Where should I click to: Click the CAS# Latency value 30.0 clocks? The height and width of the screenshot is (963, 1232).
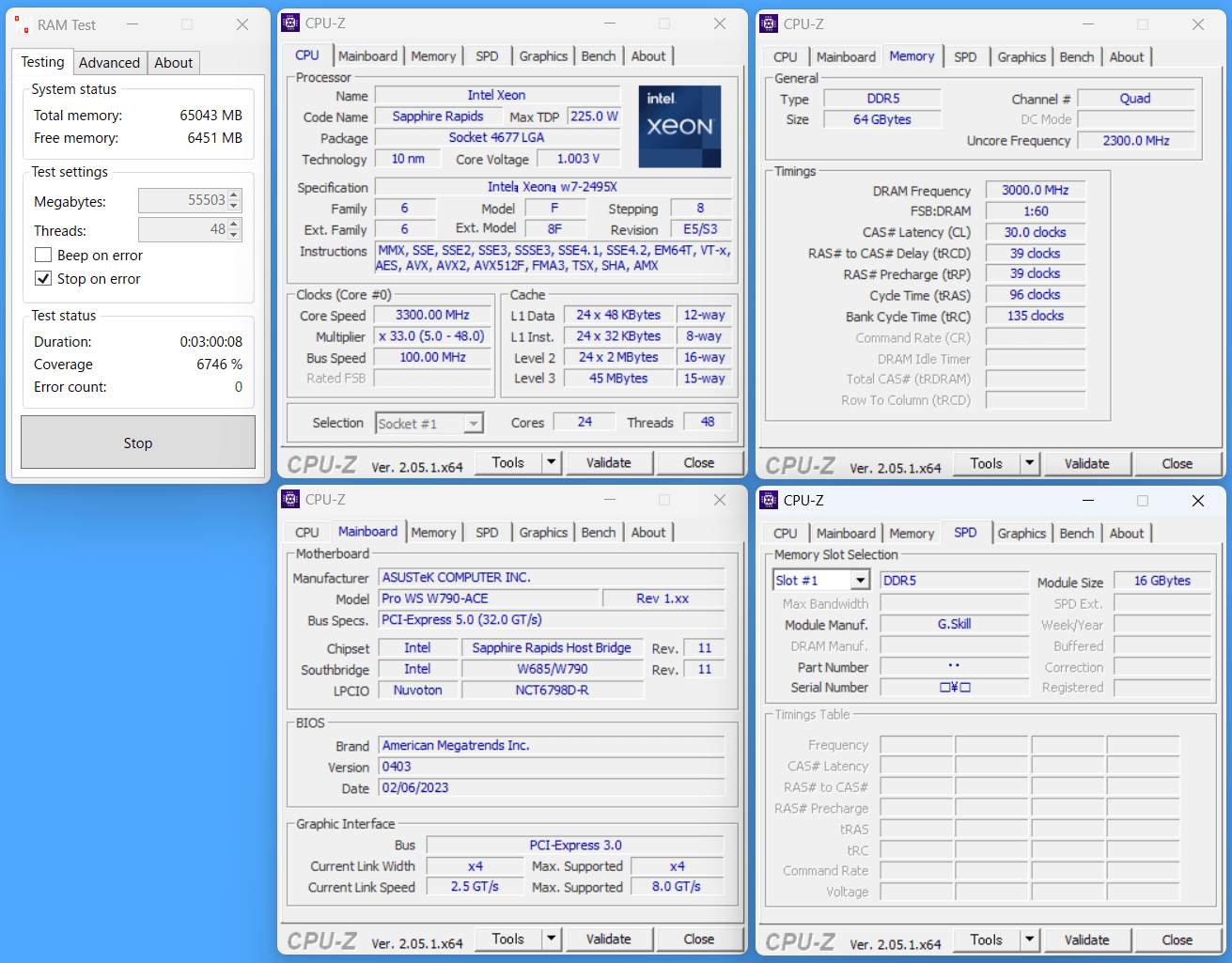click(1036, 232)
